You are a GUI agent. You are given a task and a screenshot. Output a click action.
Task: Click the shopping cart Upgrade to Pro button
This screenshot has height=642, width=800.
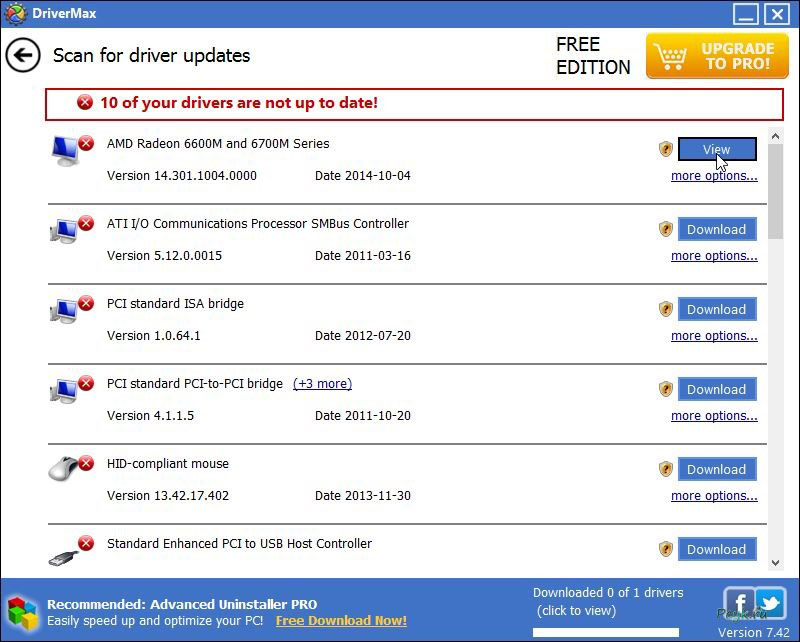[x=717, y=56]
